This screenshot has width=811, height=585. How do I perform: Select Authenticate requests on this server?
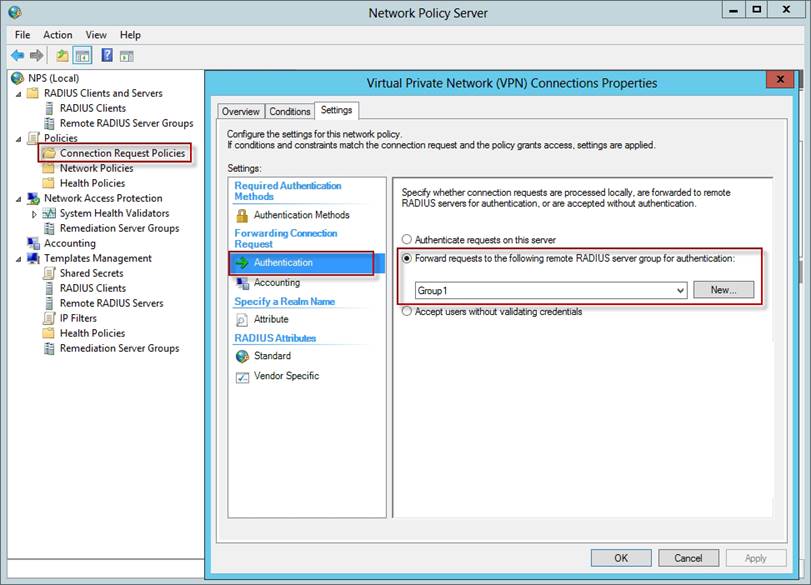click(407, 240)
